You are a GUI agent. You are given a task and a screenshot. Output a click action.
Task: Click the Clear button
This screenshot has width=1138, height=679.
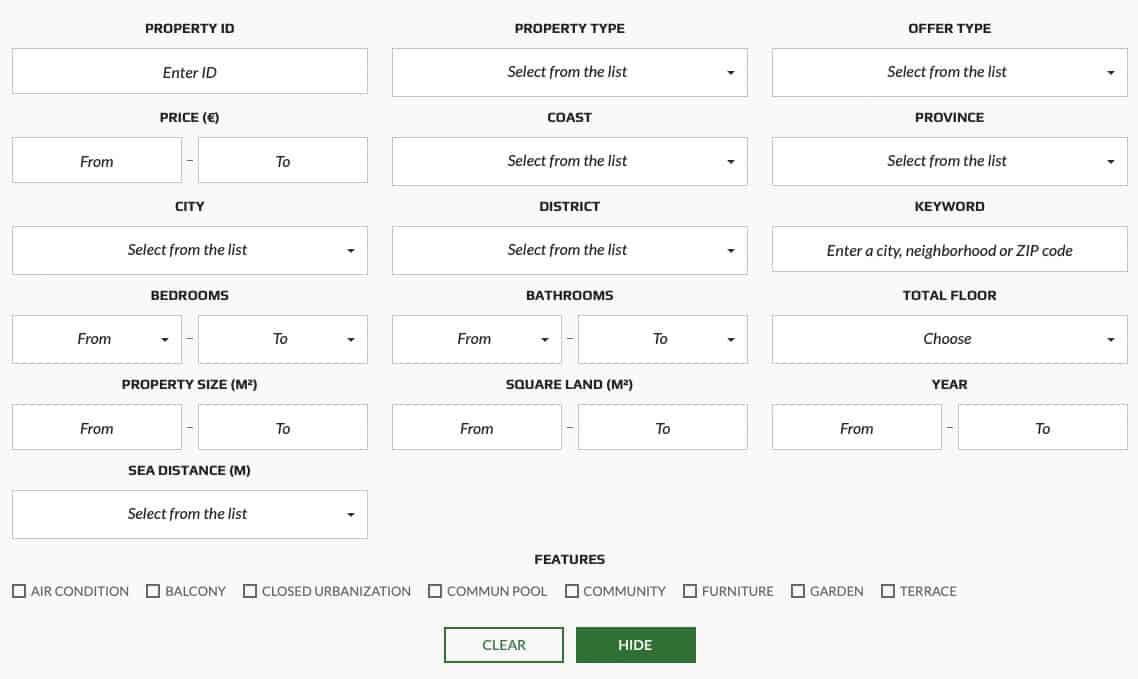pyautogui.click(x=504, y=645)
